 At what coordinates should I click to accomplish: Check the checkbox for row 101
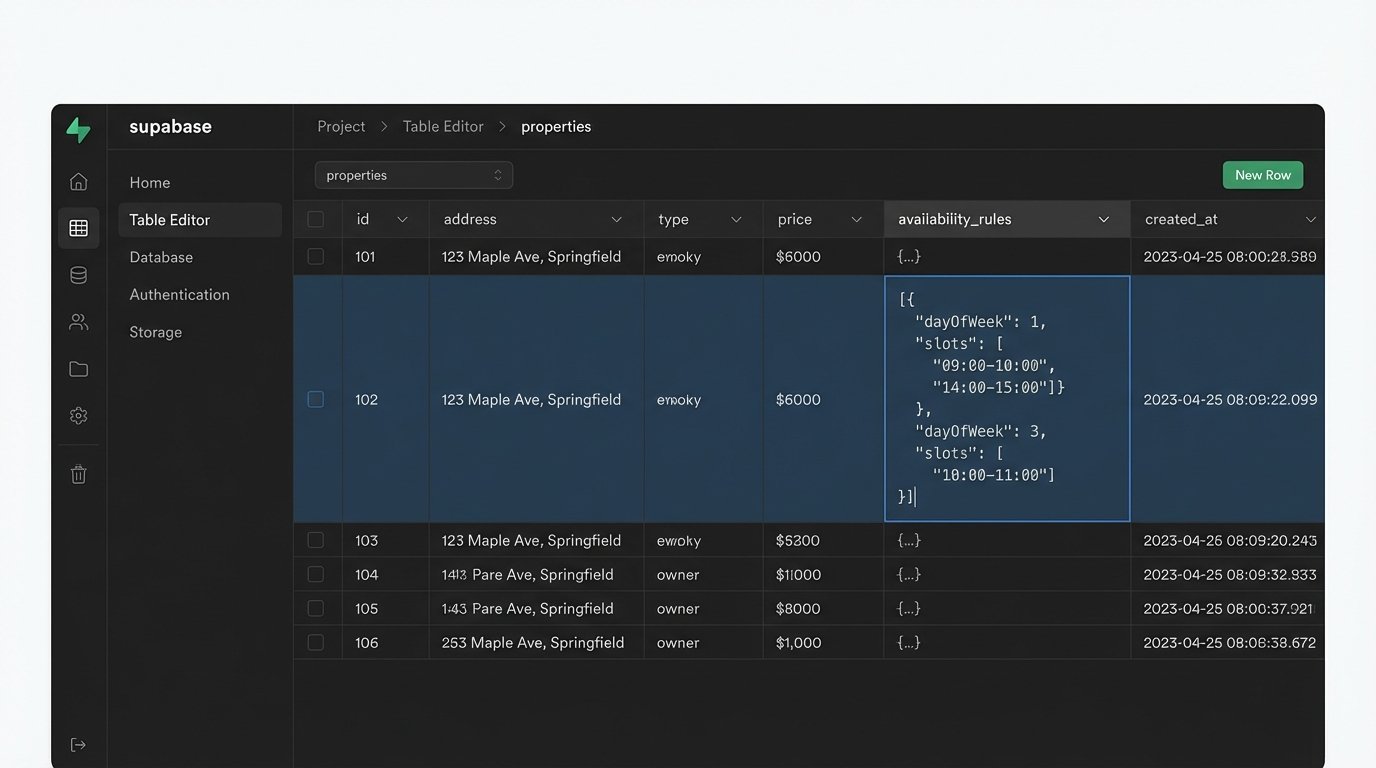pos(316,256)
